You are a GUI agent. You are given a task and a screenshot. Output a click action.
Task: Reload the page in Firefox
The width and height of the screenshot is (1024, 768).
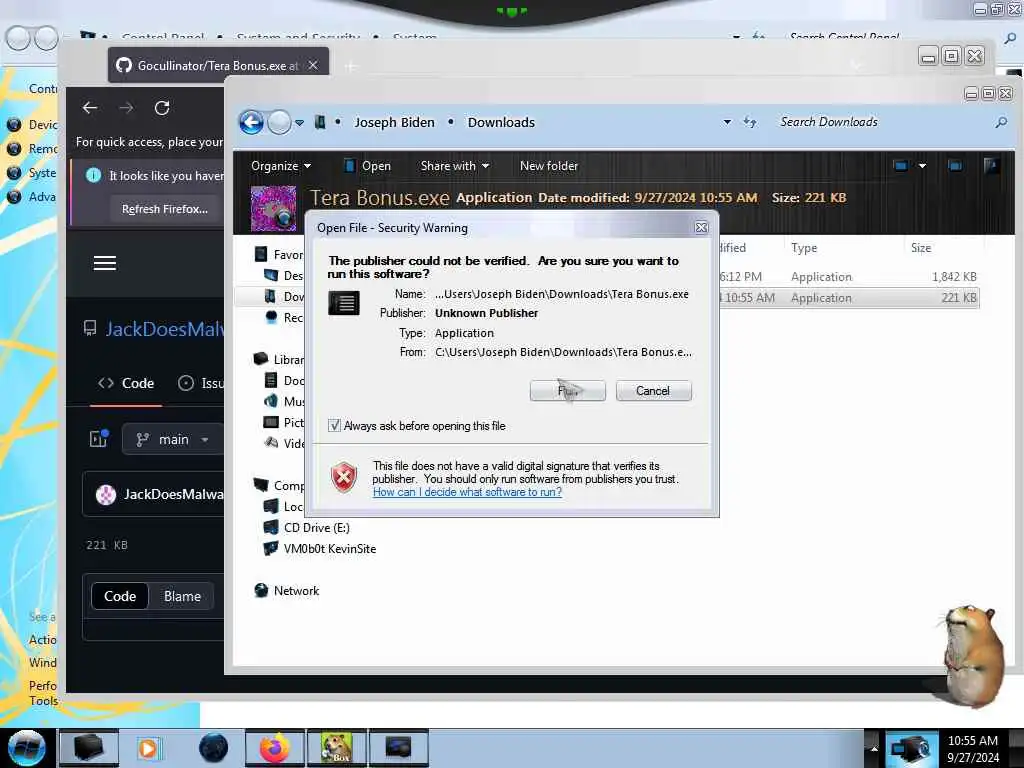click(x=162, y=108)
